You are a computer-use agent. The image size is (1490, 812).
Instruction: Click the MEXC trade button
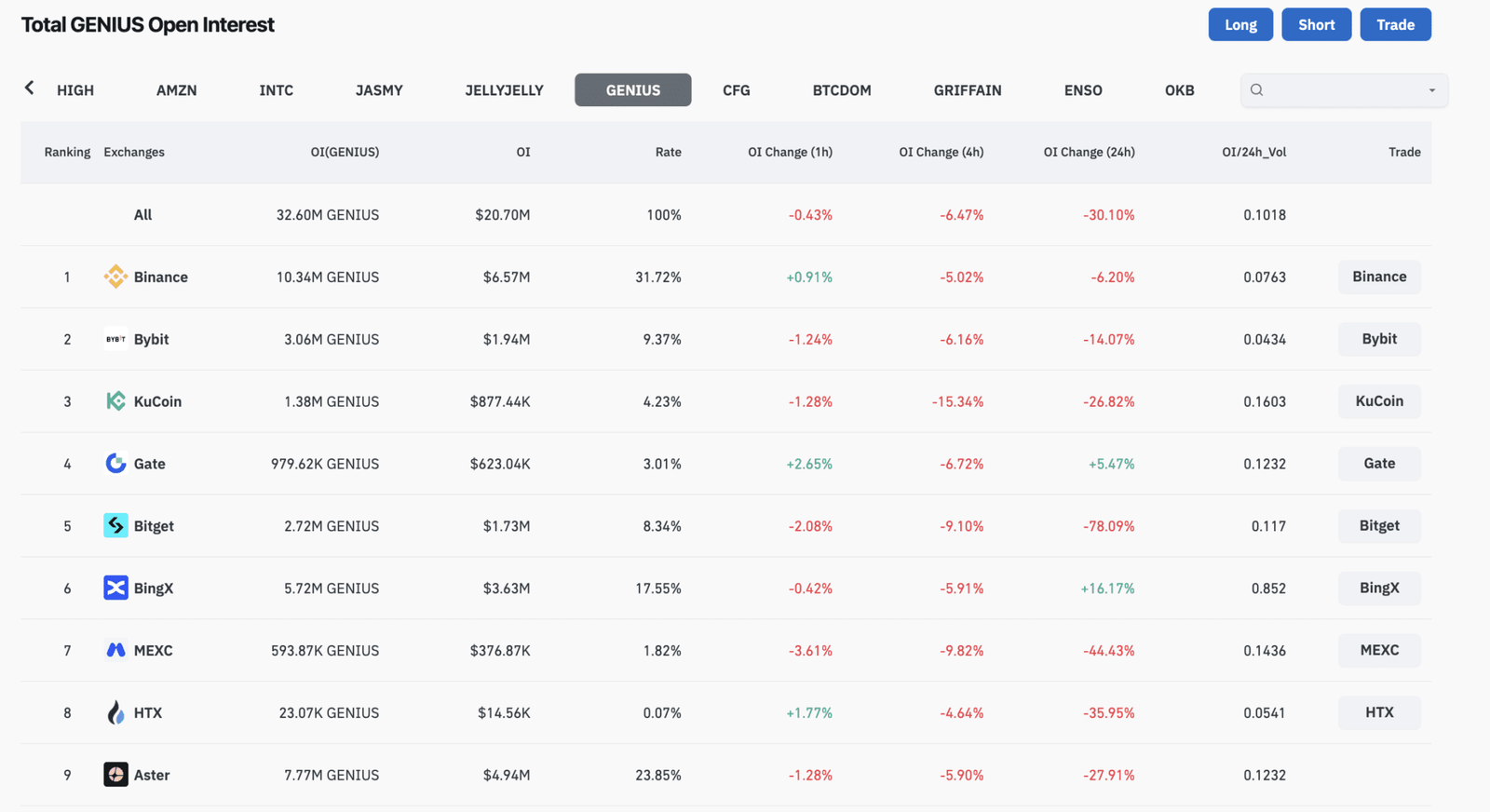1378,650
